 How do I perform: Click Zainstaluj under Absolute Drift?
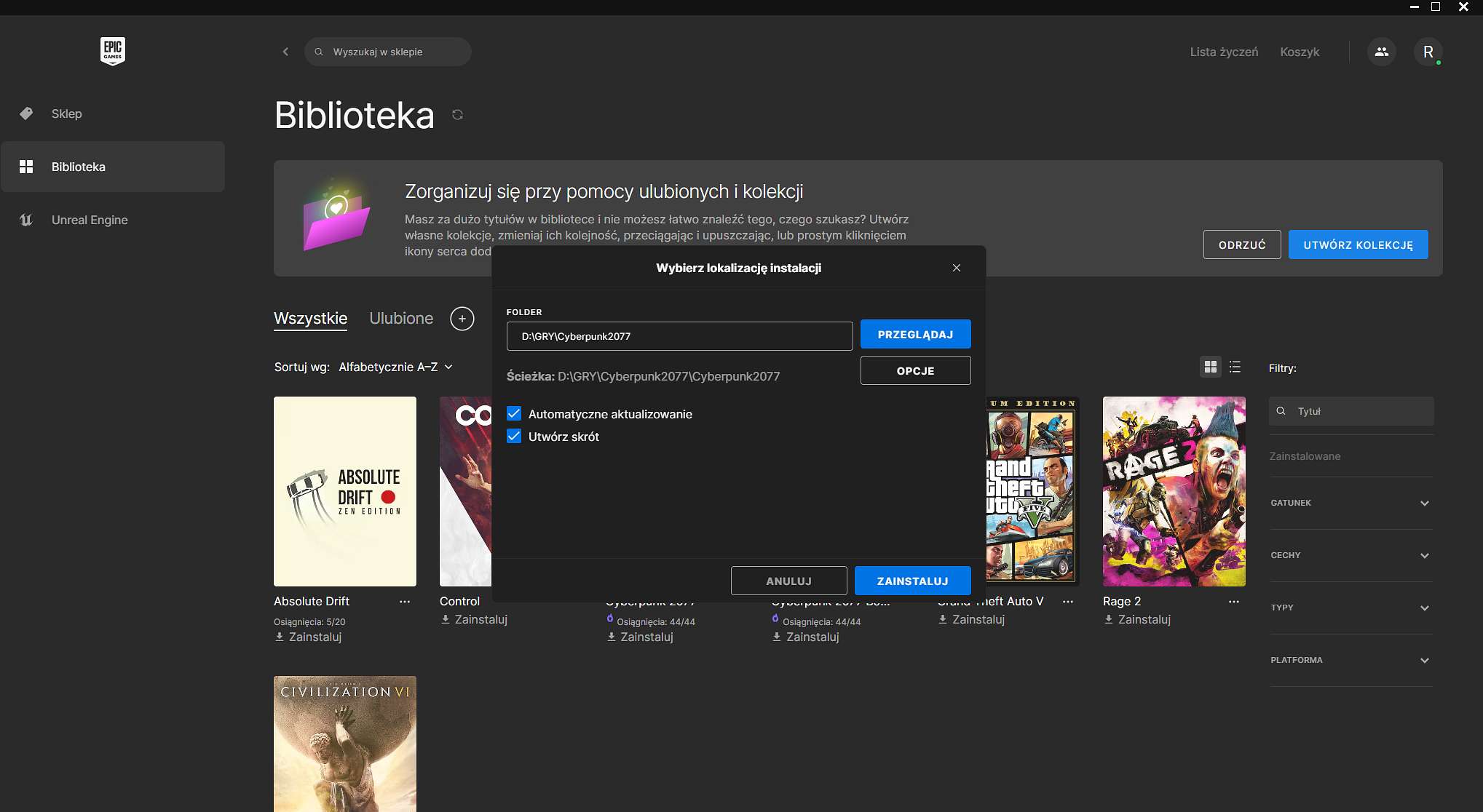tap(308, 637)
